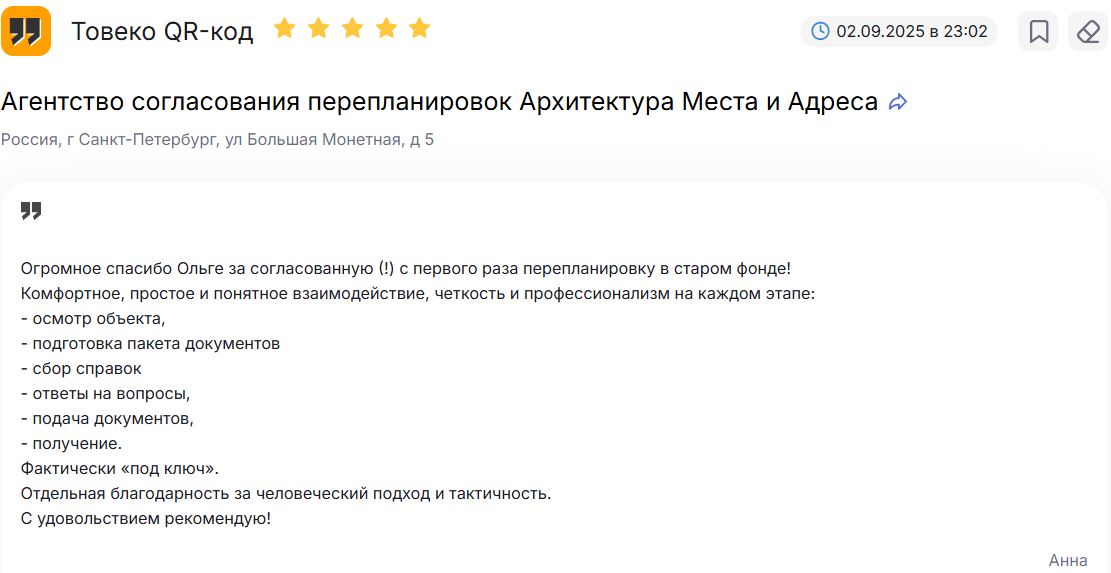Click the line «С удовольствием рекомендую!»
This screenshot has height=573, width=1111.
(x=146, y=518)
